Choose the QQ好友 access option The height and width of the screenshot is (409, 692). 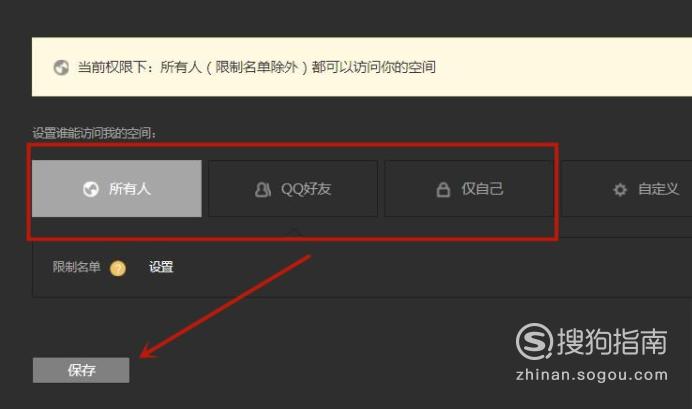(293, 188)
